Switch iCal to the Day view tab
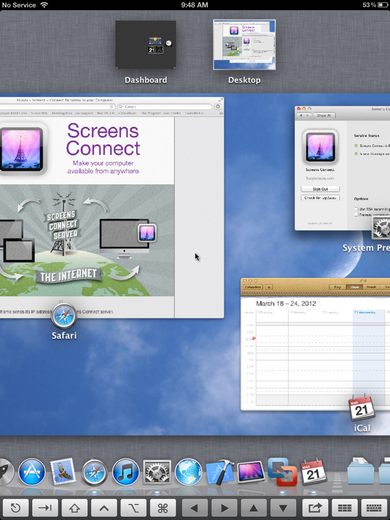390x520 pixels. 337,287
